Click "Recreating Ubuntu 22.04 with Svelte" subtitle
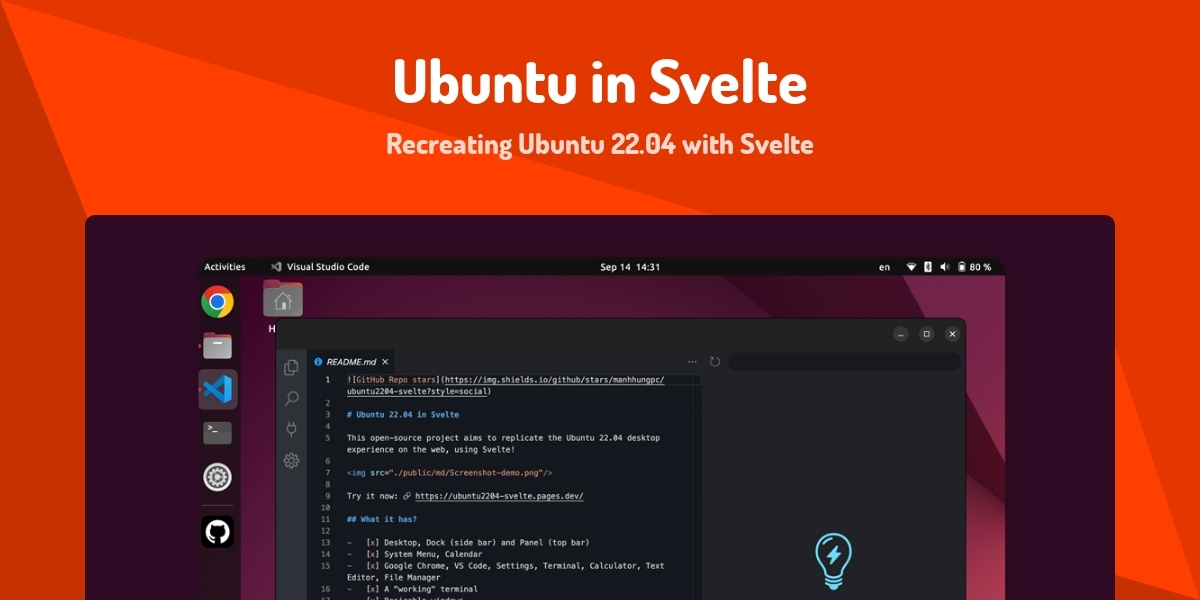Image resolution: width=1200 pixels, height=600 pixels. (x=600, y=145)
